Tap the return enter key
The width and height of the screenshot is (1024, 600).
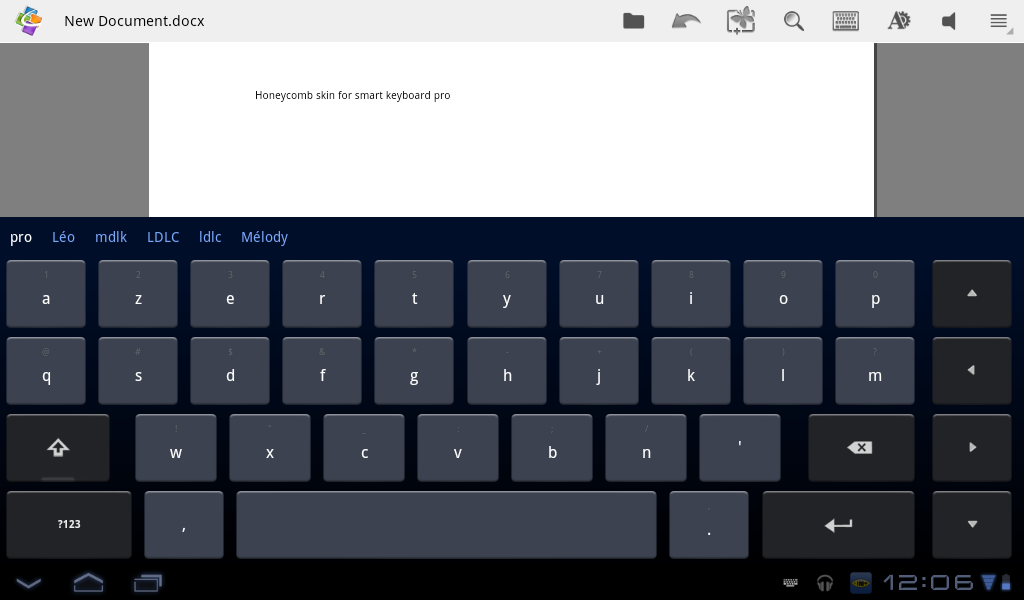(839, 525)
